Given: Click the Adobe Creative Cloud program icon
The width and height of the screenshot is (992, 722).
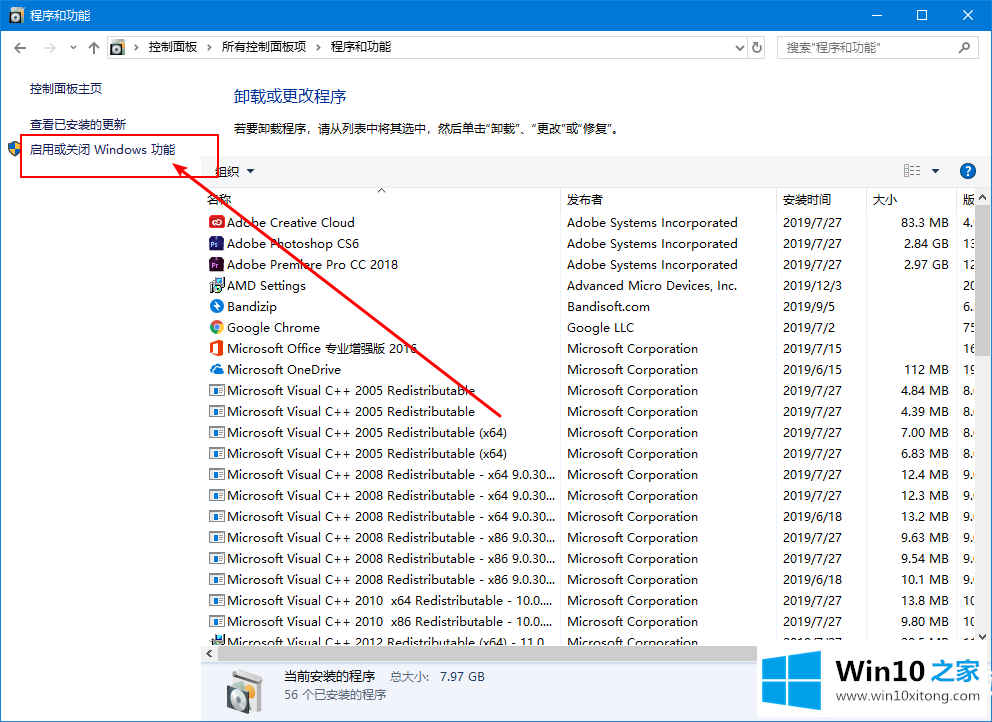Looking at the screenshot, I should click(216, 222).
